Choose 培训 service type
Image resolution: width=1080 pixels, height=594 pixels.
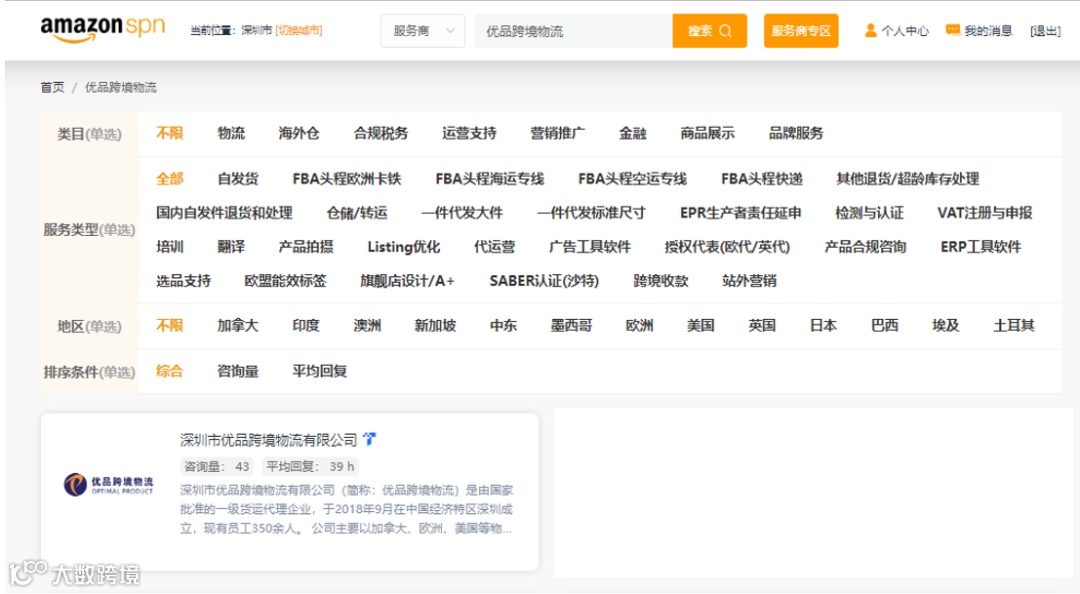point(169,247)
